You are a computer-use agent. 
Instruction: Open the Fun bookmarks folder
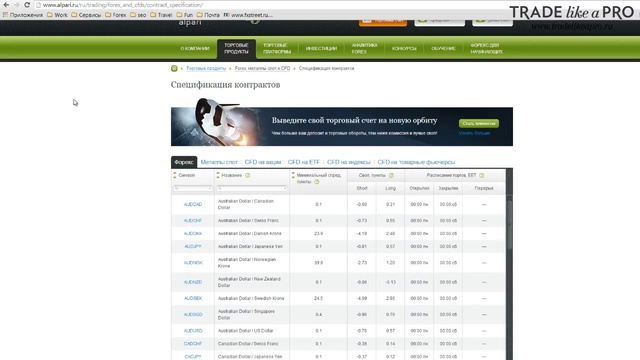coord(184,15)
